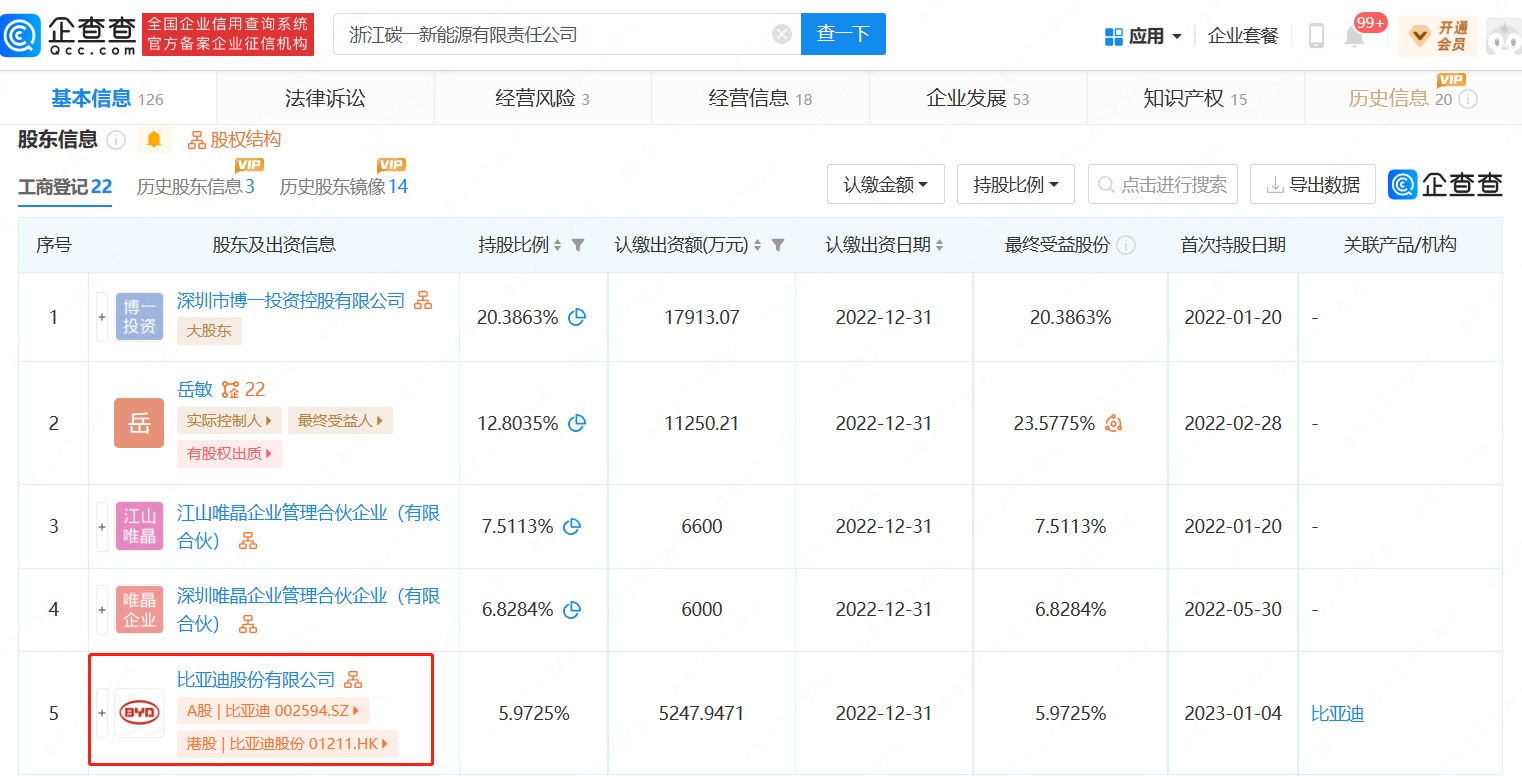The image size is (1522, 776).
Task: Expand row 1 with the plus toggle
Action: (102, 317)
